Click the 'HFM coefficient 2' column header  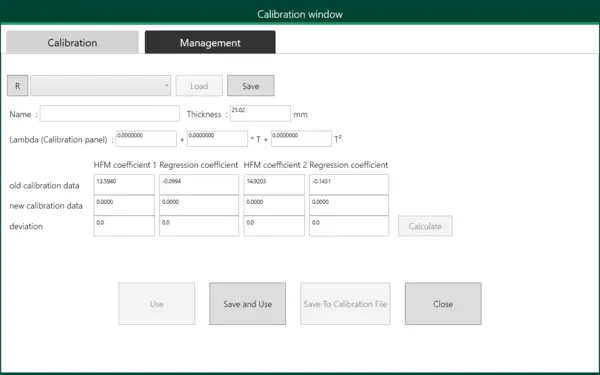tap(275, 165)
